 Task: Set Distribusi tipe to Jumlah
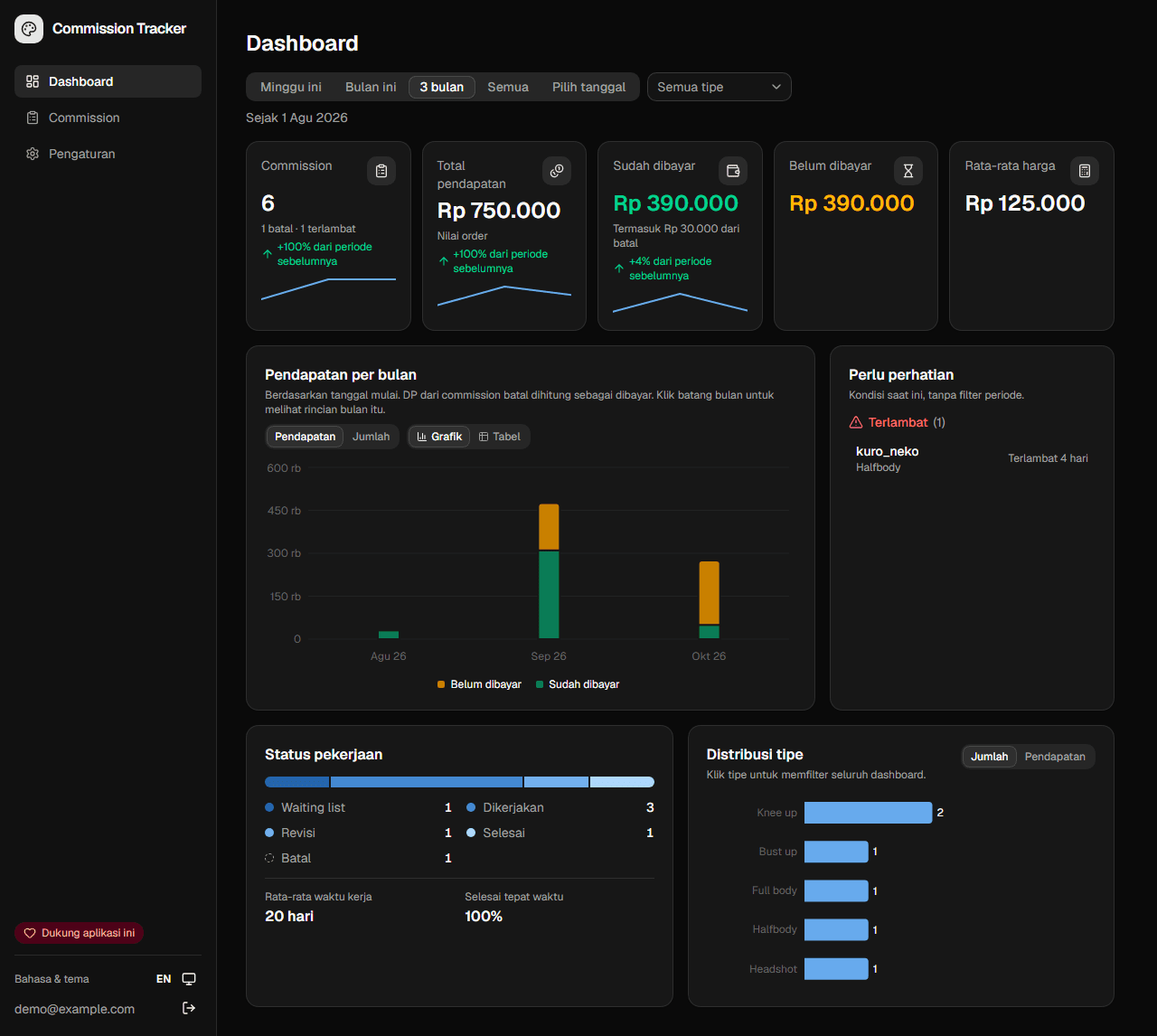click(990, 757)
